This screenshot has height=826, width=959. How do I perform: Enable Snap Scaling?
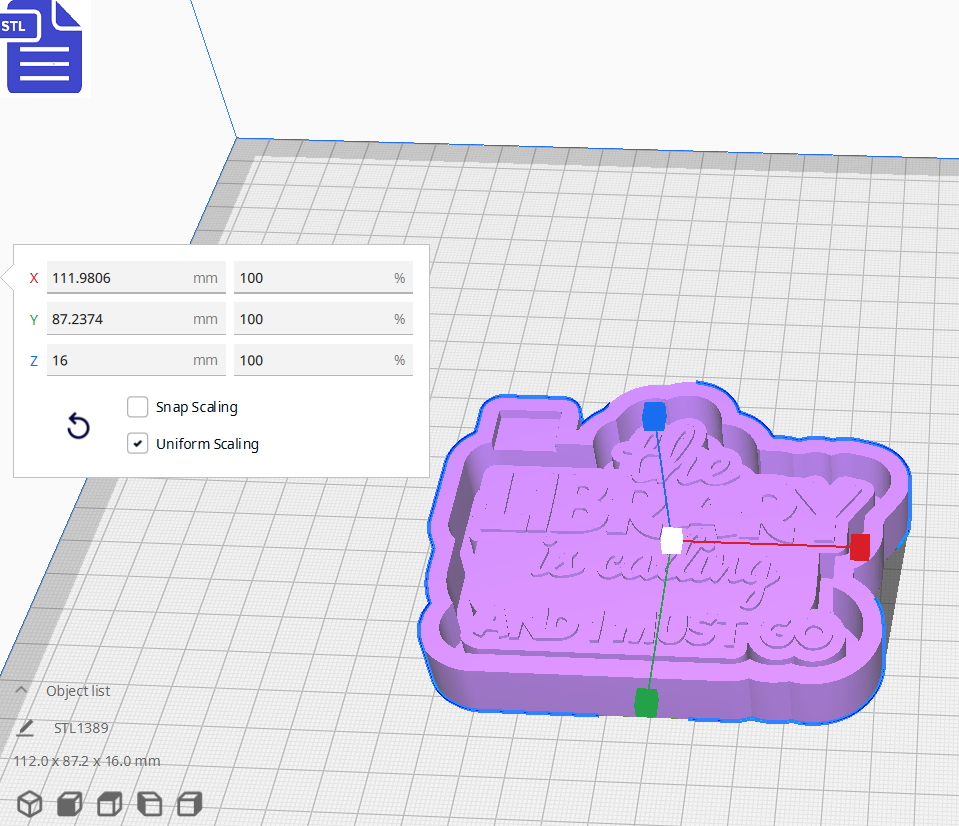(x=137, y=407)
